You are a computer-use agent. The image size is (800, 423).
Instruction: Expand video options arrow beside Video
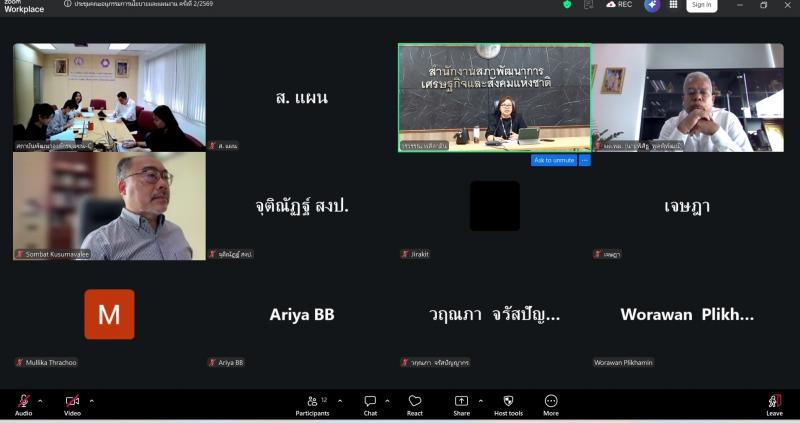pyautogui.click(x=91, y=401)
